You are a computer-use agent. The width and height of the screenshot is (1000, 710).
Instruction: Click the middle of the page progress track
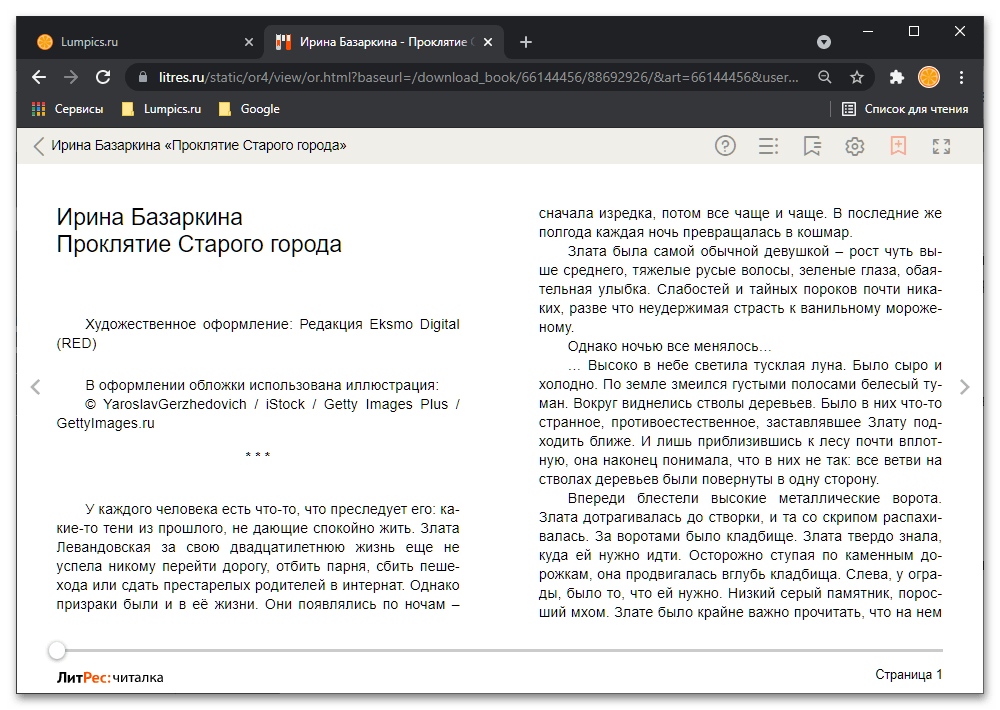pos(499,651)
